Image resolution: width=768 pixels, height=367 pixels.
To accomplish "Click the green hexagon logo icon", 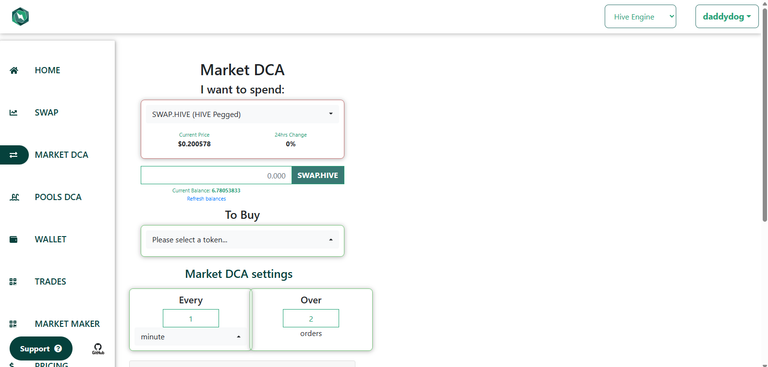I will click(20, 17).
